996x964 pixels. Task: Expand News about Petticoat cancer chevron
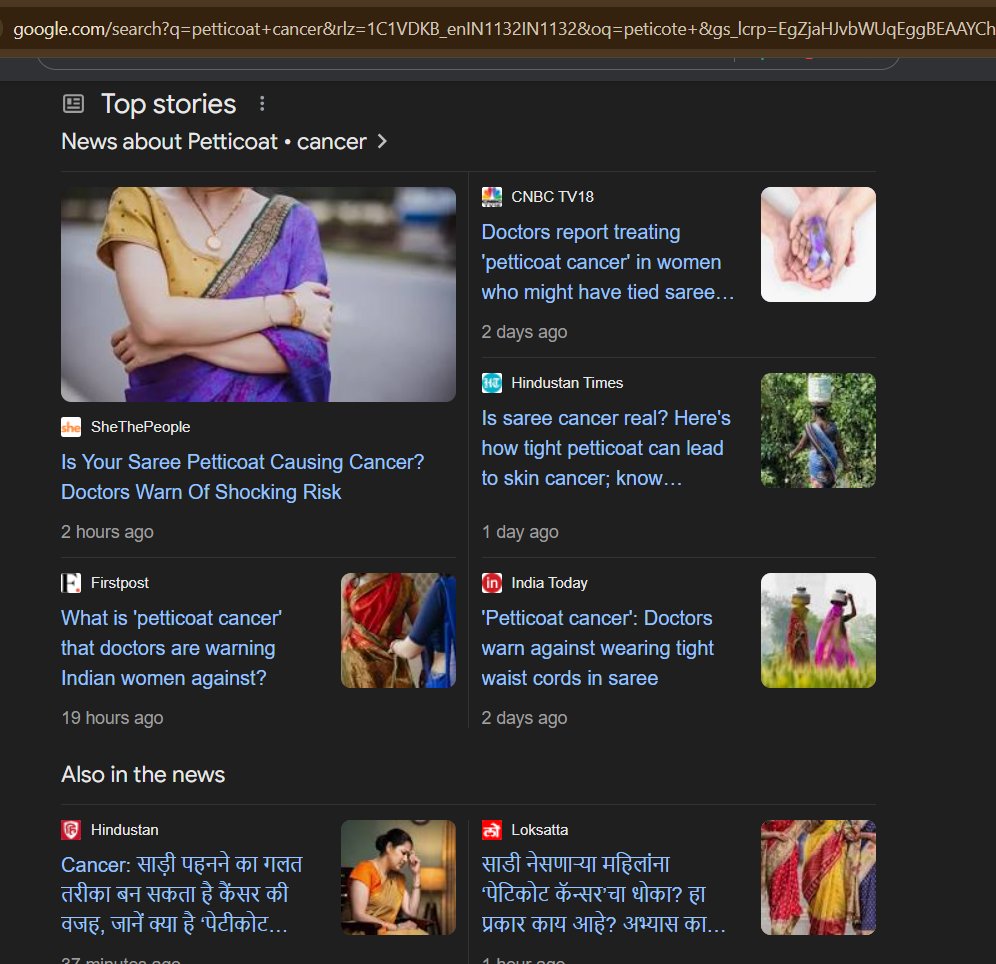coord(382,141)
